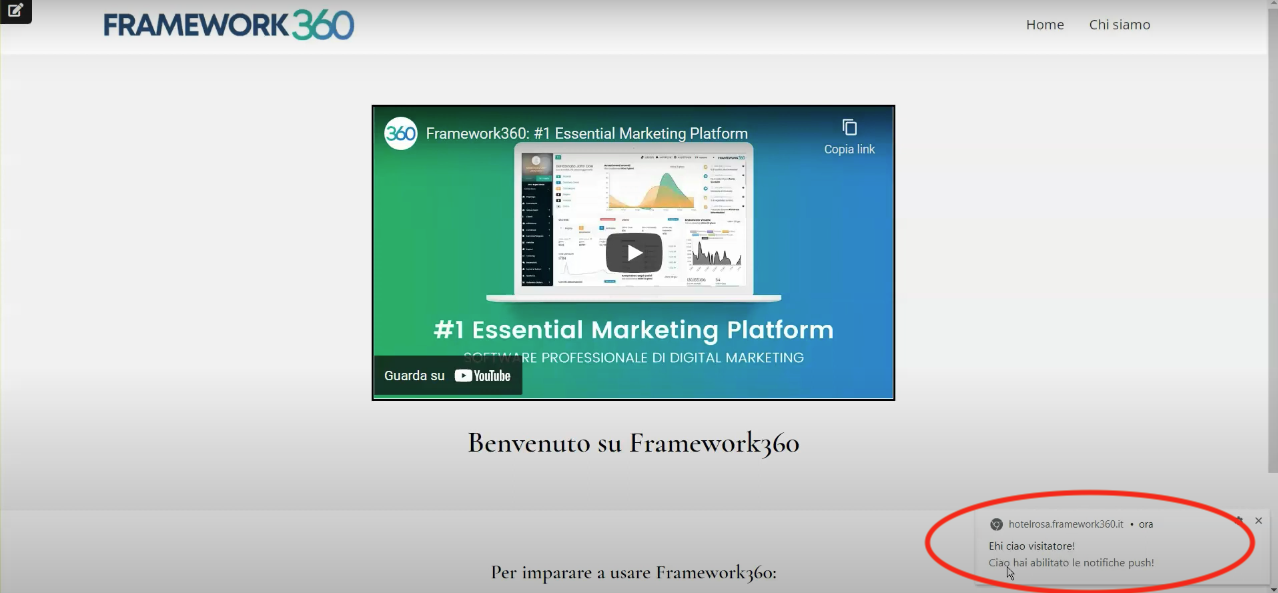1278x593 pixels.
Task: Open the Ehi ciao visitatore! notification title
Action: coord(1031,546)
